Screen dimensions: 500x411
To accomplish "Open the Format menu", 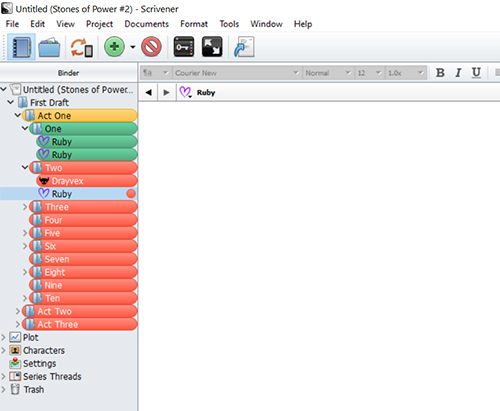I will pos(194,24).
